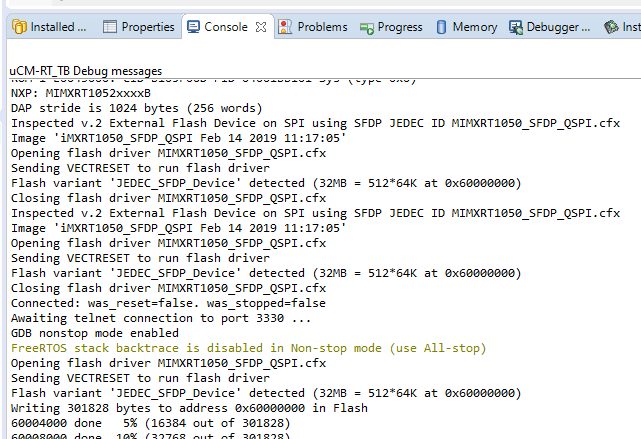Viewport: 641px width, 439px height.
Task: Select the Console tab
Action: [x=226, y=27]
